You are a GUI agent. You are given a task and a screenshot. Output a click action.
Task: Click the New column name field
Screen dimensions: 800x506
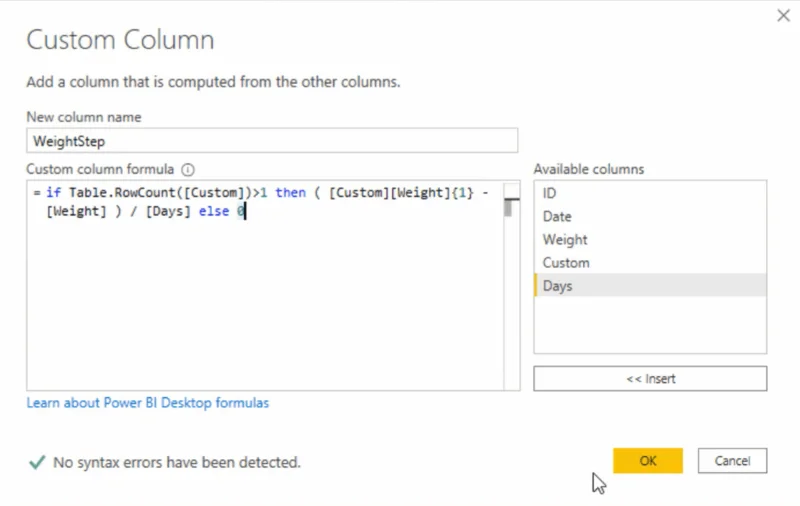tap(272, 141)
